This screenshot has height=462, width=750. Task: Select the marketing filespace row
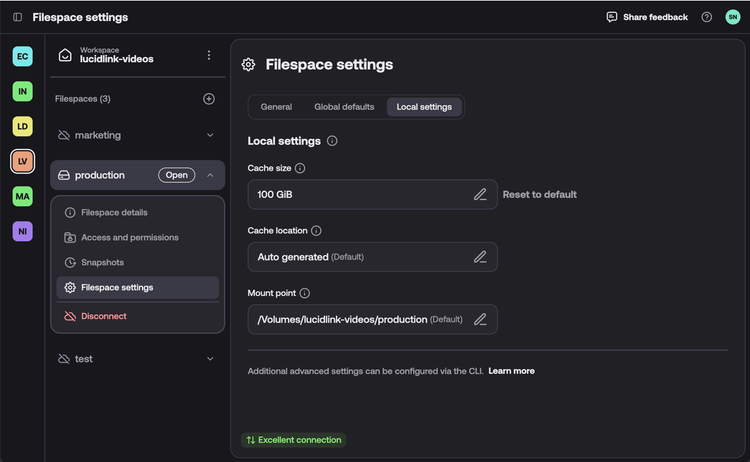coord(138,135)
